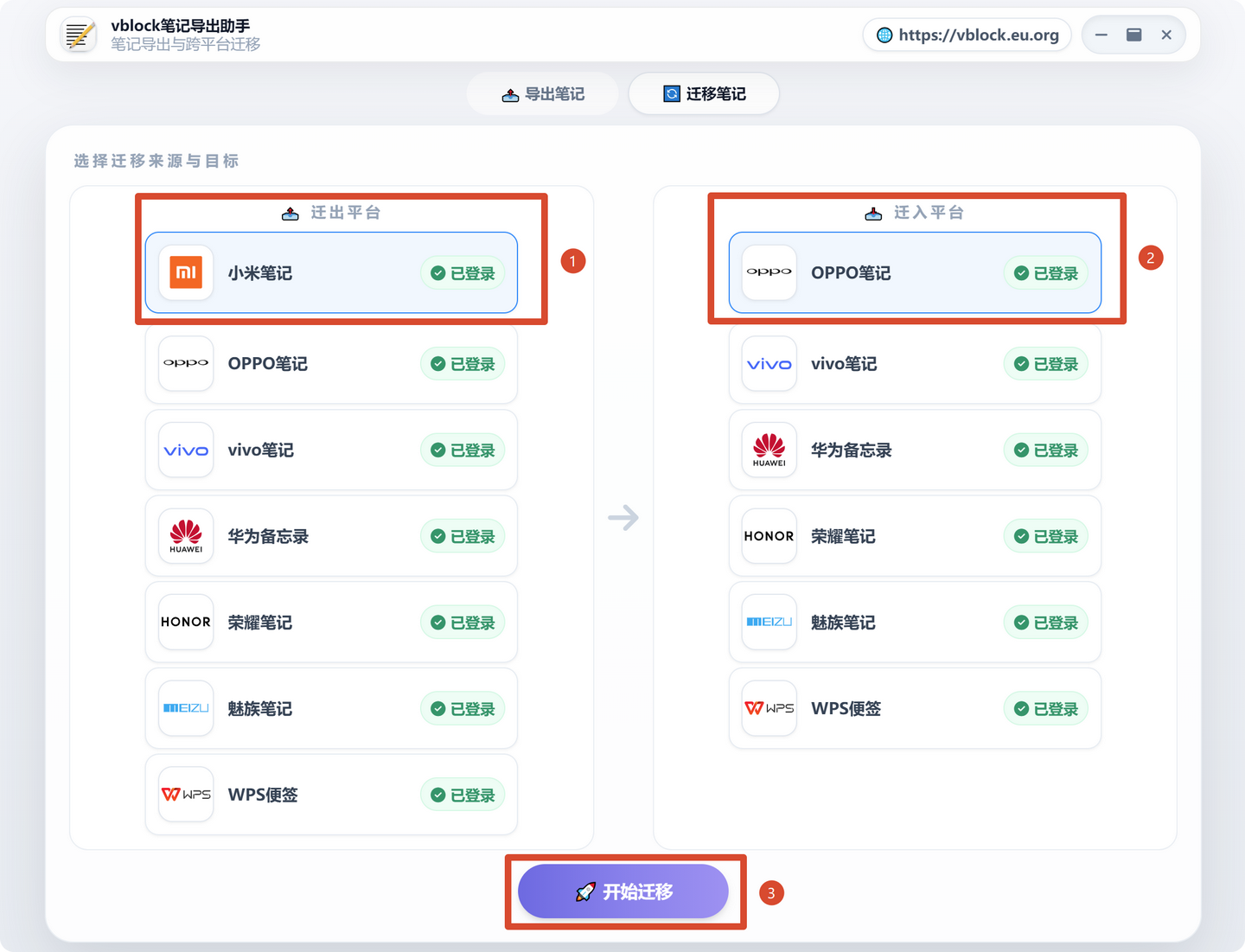The width and height of the screenshot is (1245, 952).
Task: Click the WPS logo in 迁出平台 list
Action: 186,795
